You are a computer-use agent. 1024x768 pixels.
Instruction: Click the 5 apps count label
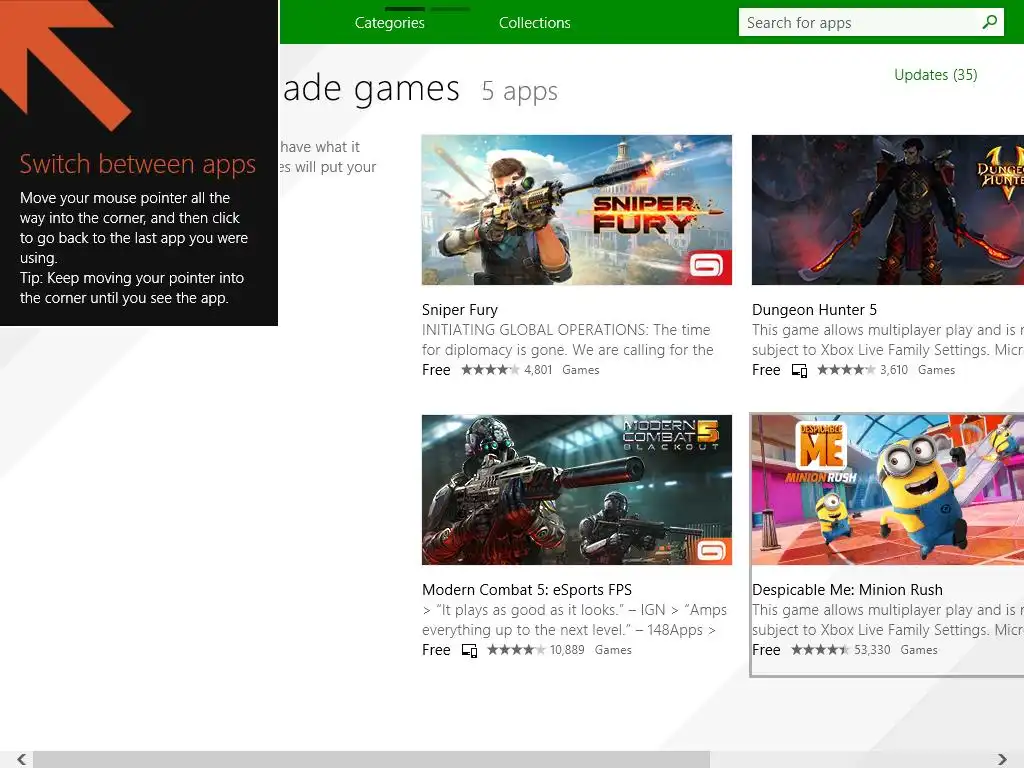(520, 91)
